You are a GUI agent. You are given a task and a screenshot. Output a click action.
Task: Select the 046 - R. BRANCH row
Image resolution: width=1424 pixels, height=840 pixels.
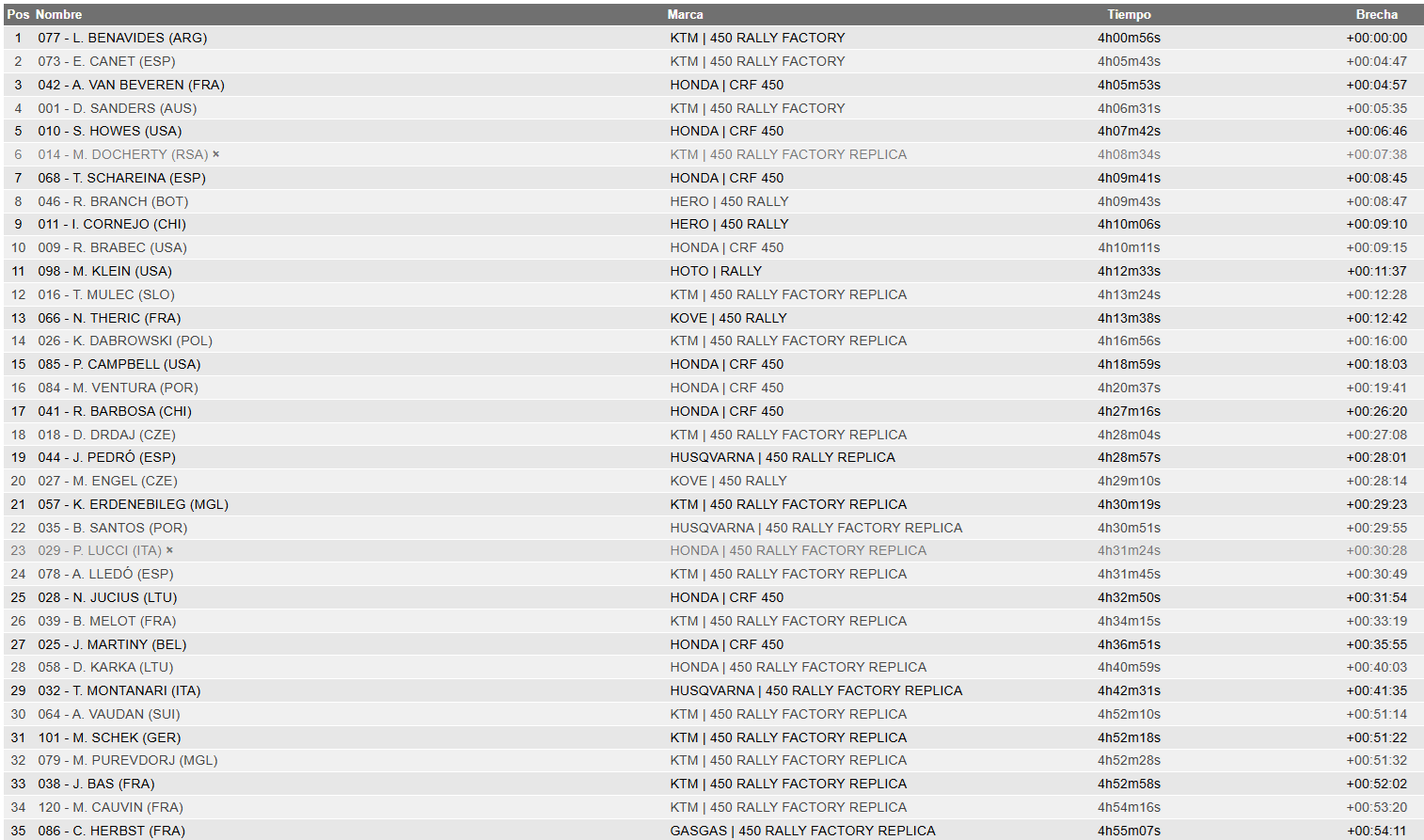(713, 201)
